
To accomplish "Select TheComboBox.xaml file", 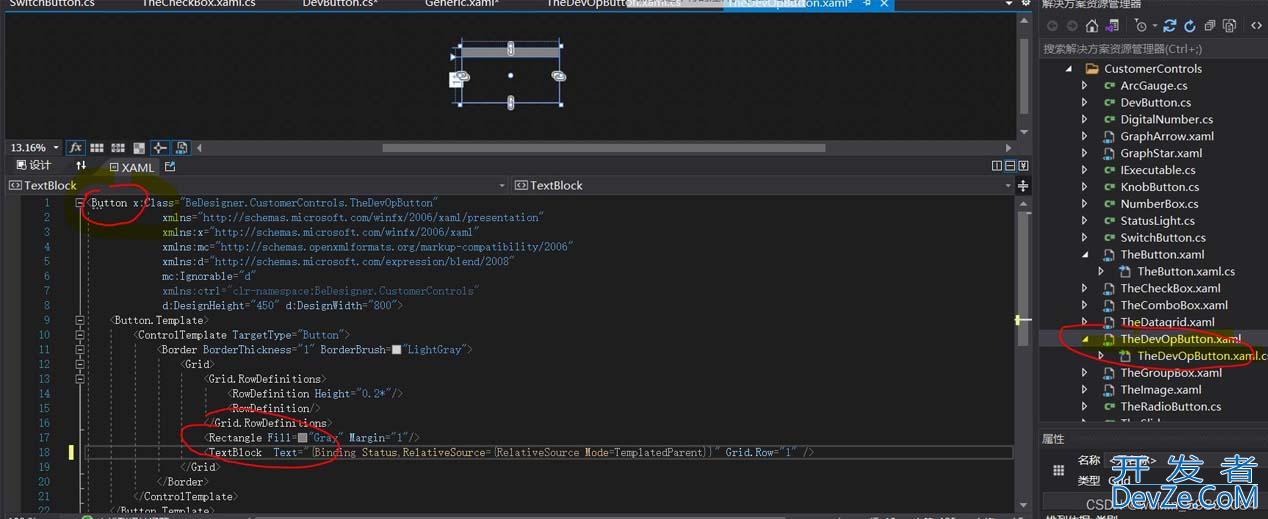I will click(x=1174, y=305).
